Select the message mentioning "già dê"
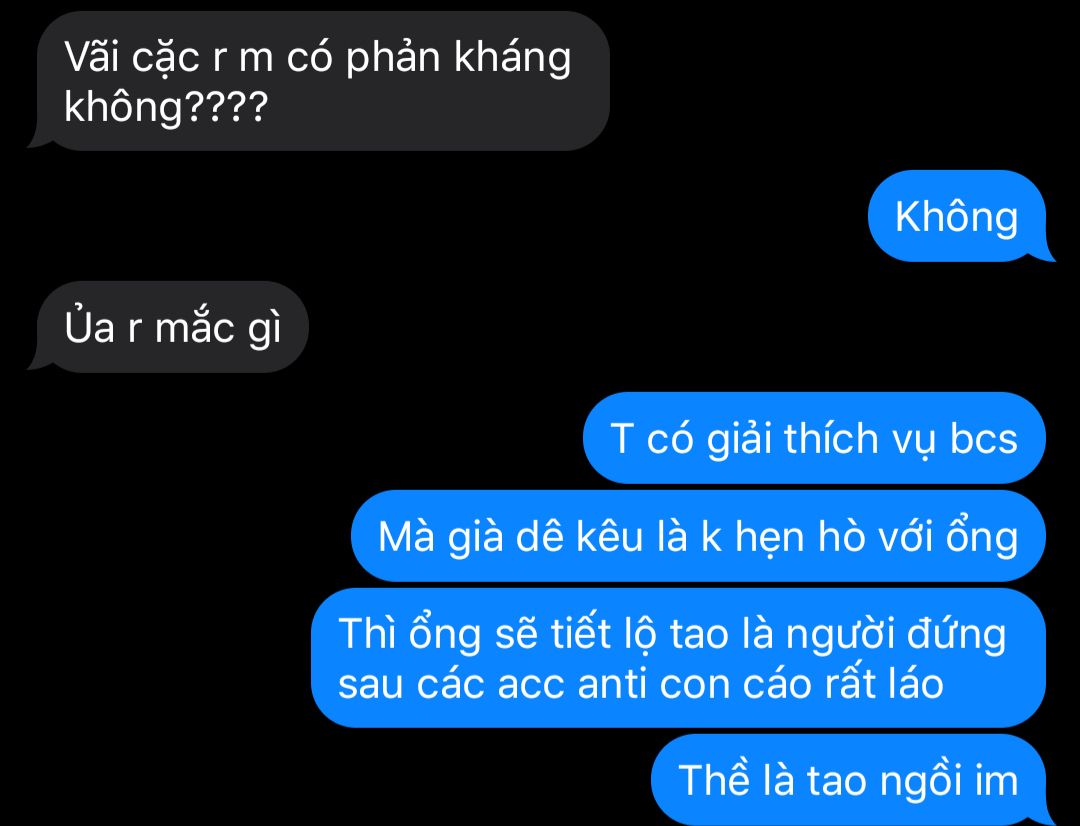The image size is (1080, 826). click(698, 536)
